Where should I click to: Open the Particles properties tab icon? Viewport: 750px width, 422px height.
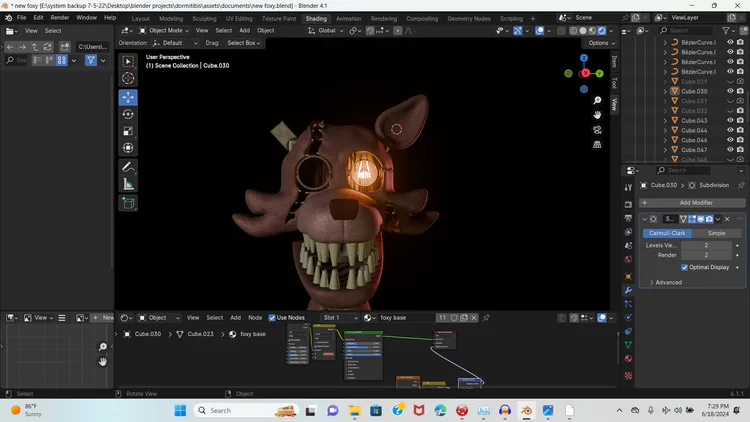[628, 304]
